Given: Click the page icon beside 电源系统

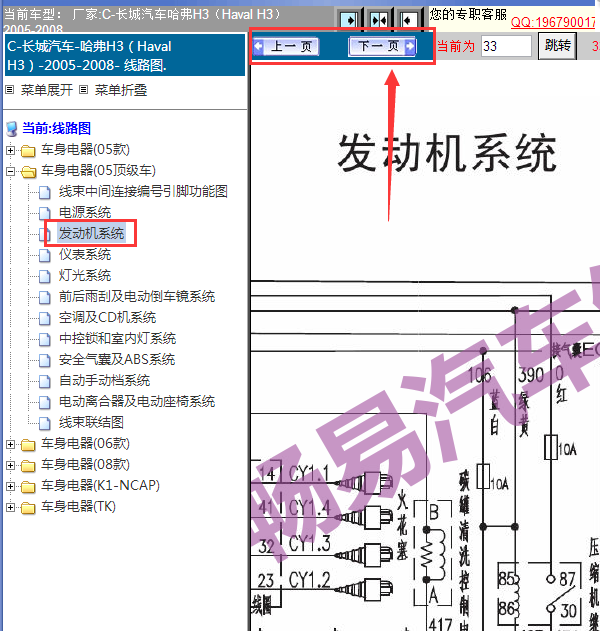Looking at the screenshot, I should click(x=45, y=213).
